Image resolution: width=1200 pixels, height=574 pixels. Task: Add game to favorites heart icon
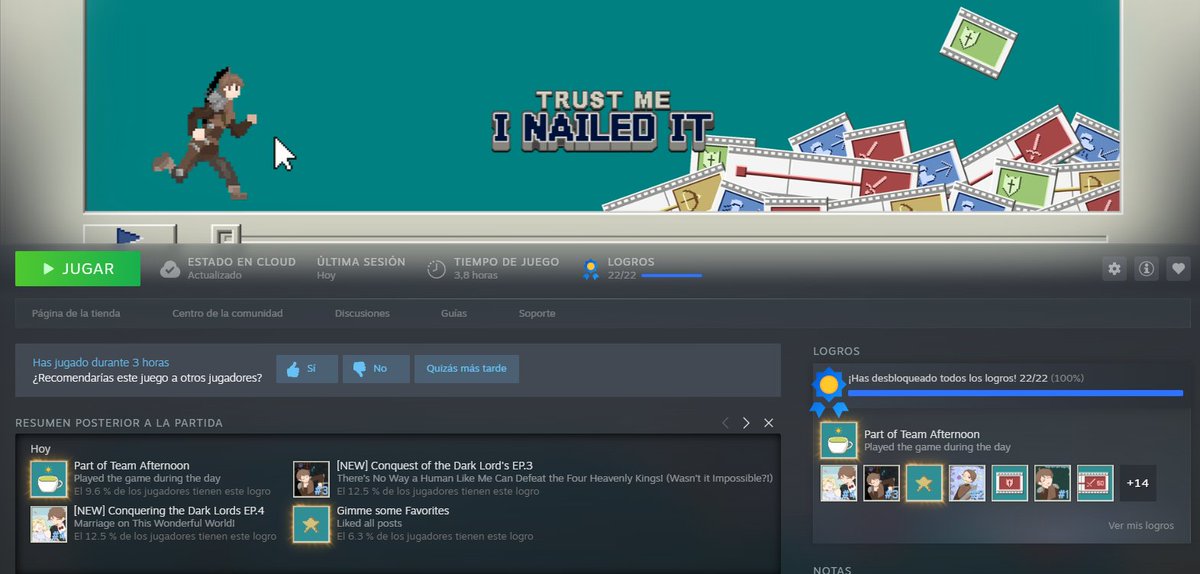1178,268
